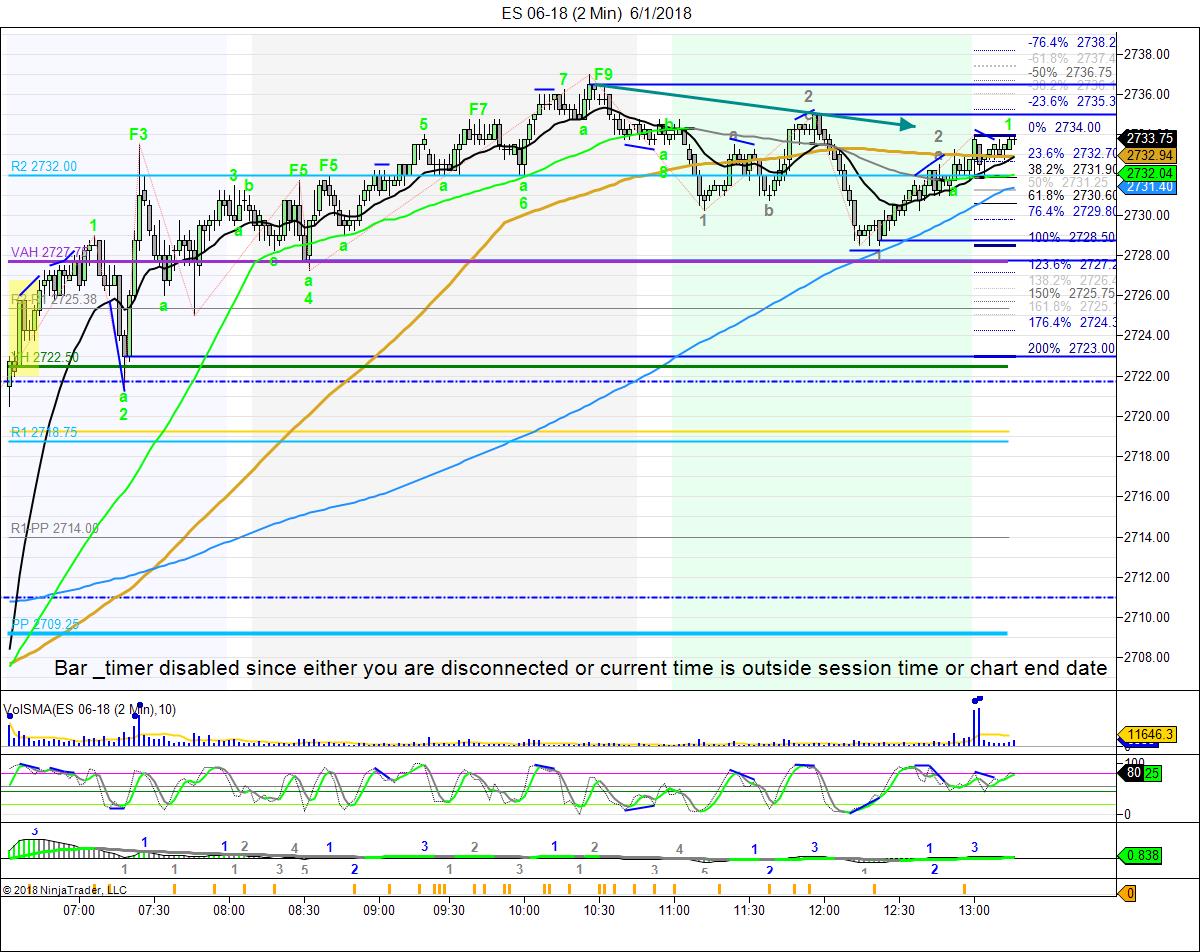Click the 2722.00 price axis label
The image size is (1200, 952).
point(1149,376)
